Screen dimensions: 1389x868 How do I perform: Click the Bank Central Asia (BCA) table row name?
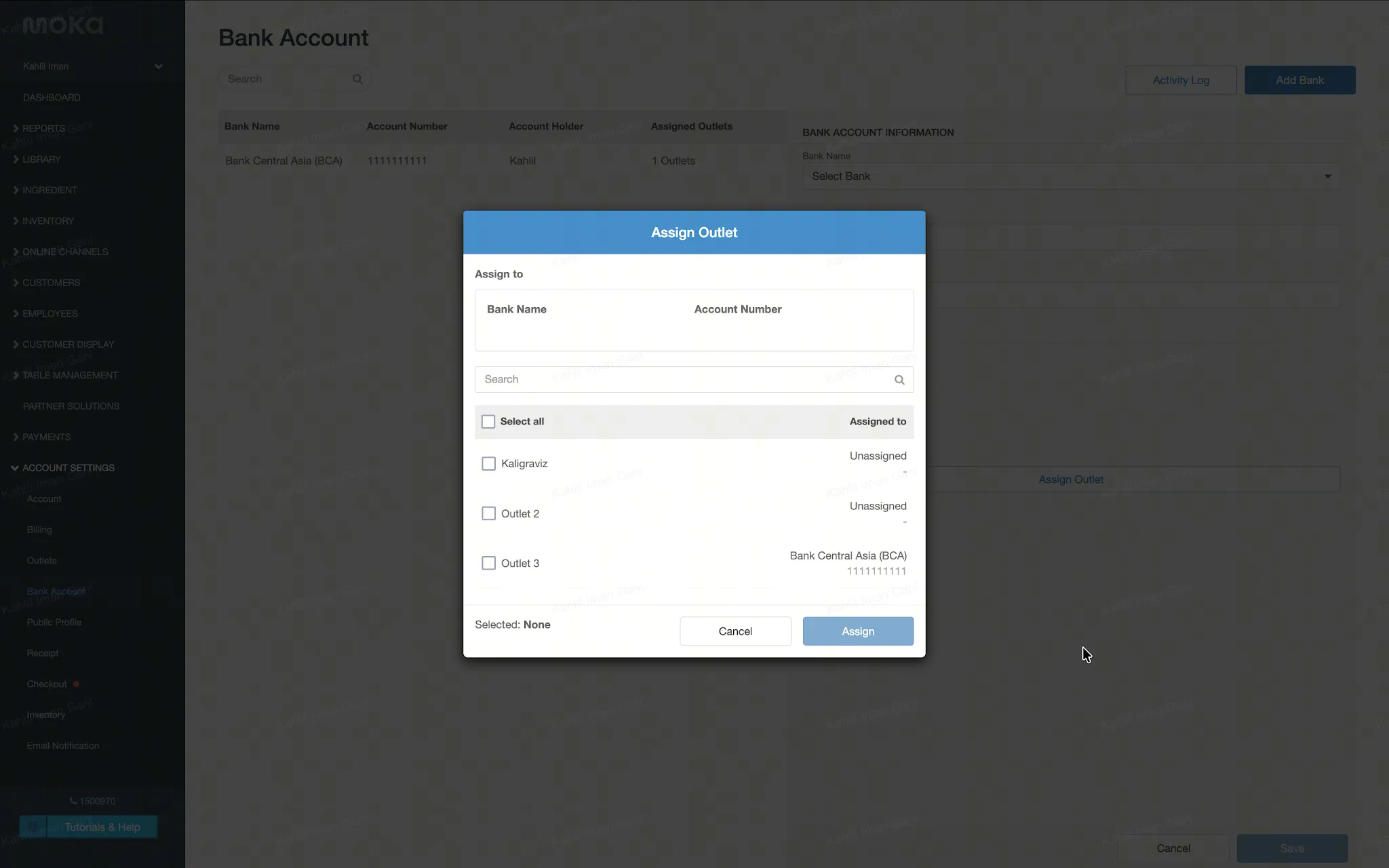[283, 161]
